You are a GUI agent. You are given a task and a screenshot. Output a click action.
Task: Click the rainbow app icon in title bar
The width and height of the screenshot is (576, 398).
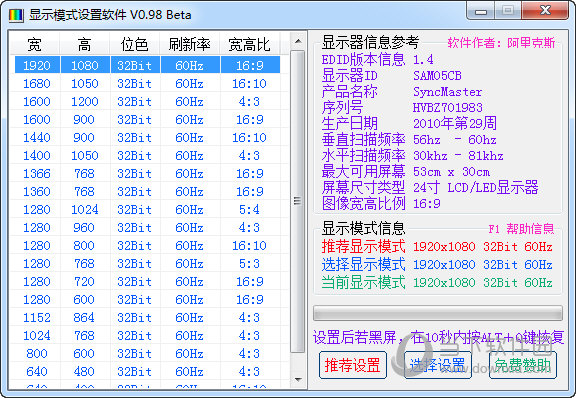[16, 15]
